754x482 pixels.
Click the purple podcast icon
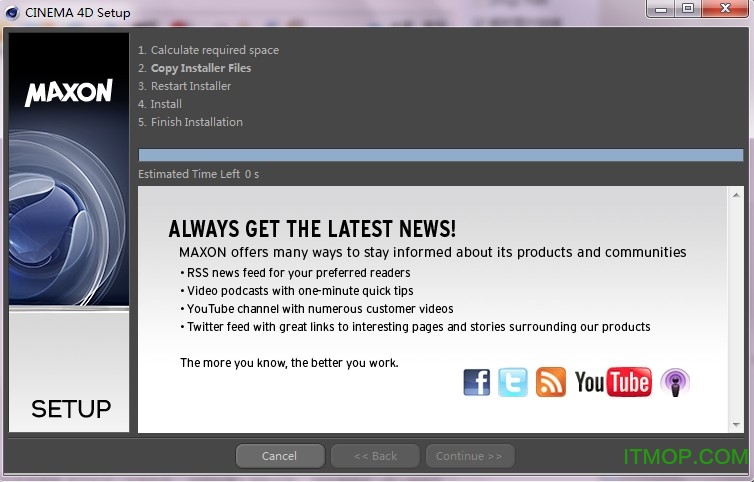pyautogui.click(x=675, y=381)
